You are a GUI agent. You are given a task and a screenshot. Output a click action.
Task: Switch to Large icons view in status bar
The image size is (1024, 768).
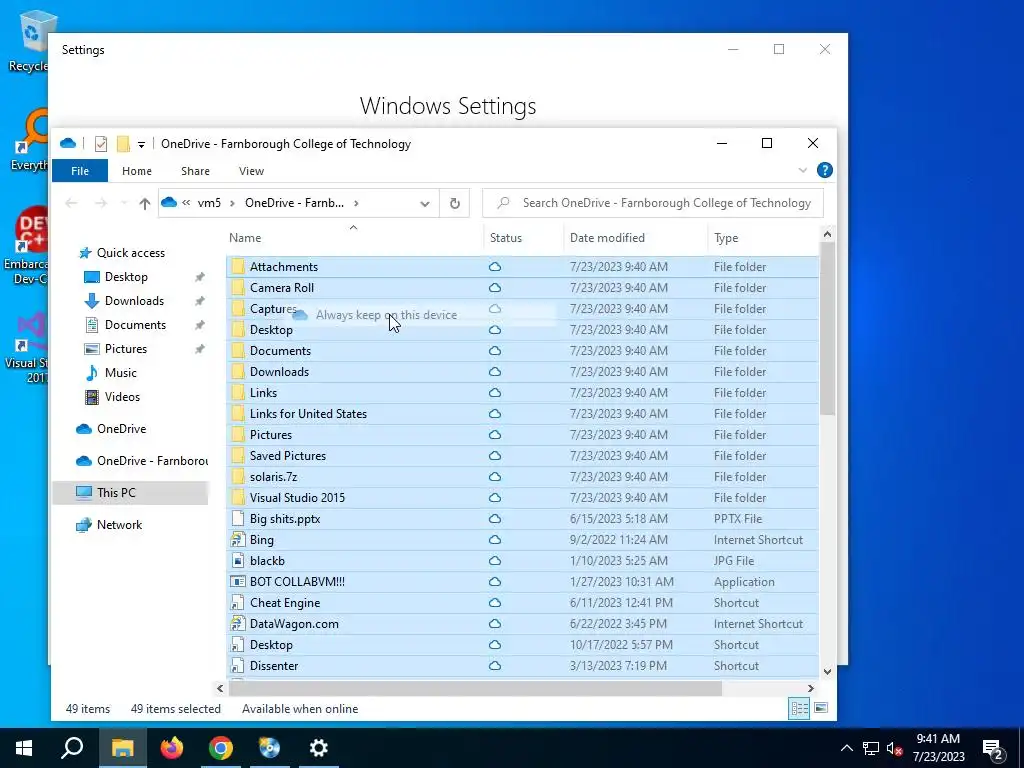click(822, 708)
